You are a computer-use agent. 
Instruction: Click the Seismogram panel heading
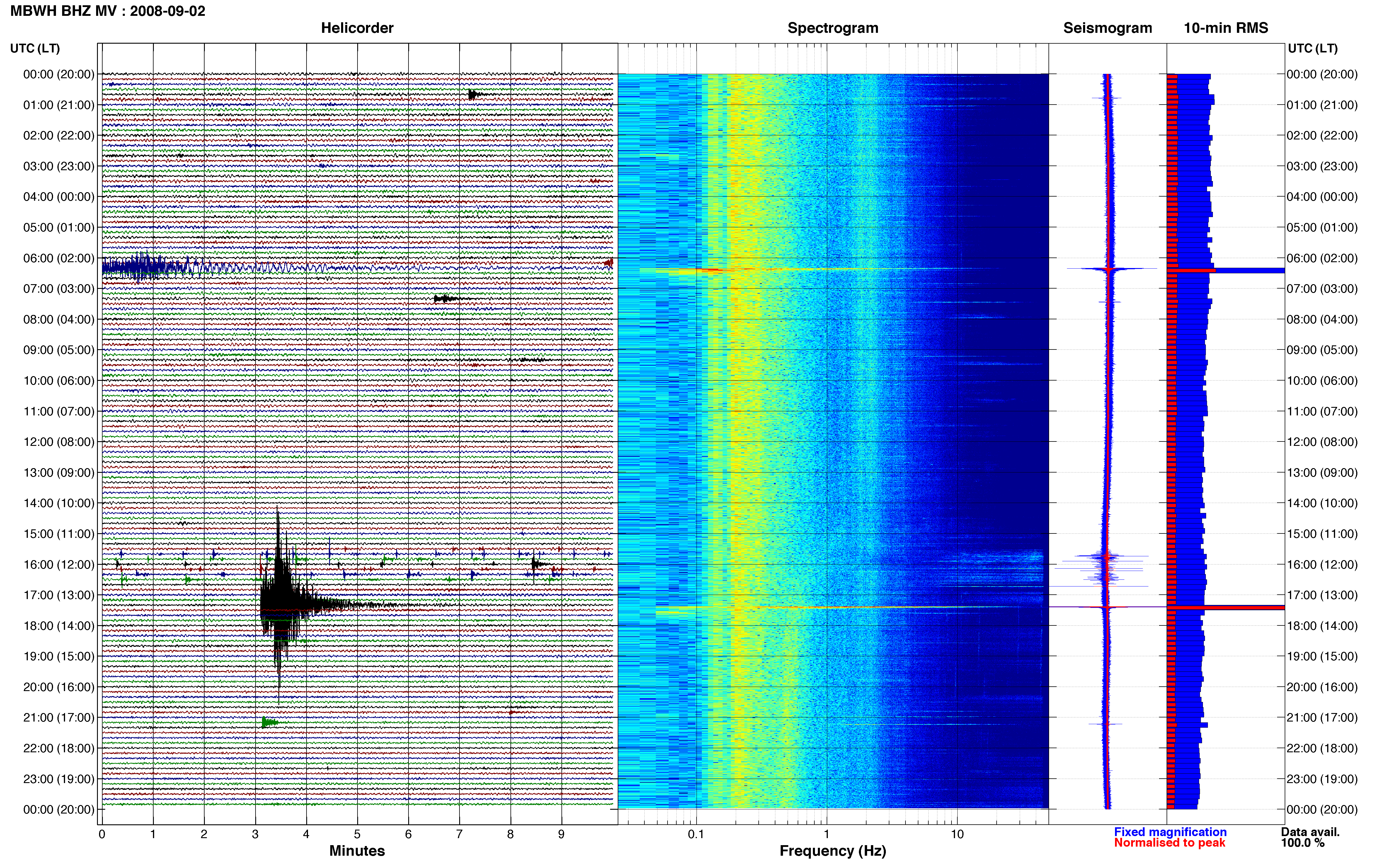[x=1107, y=28]
